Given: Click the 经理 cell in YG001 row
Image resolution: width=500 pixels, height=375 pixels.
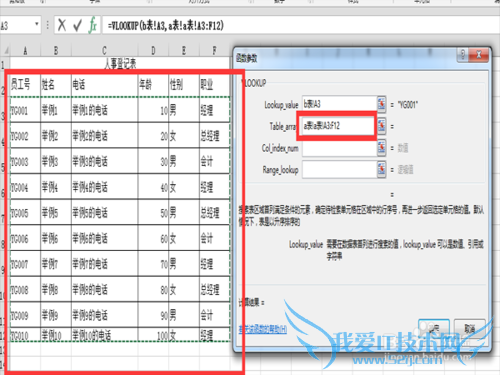Looking at the screenshot, I should 214,110.
